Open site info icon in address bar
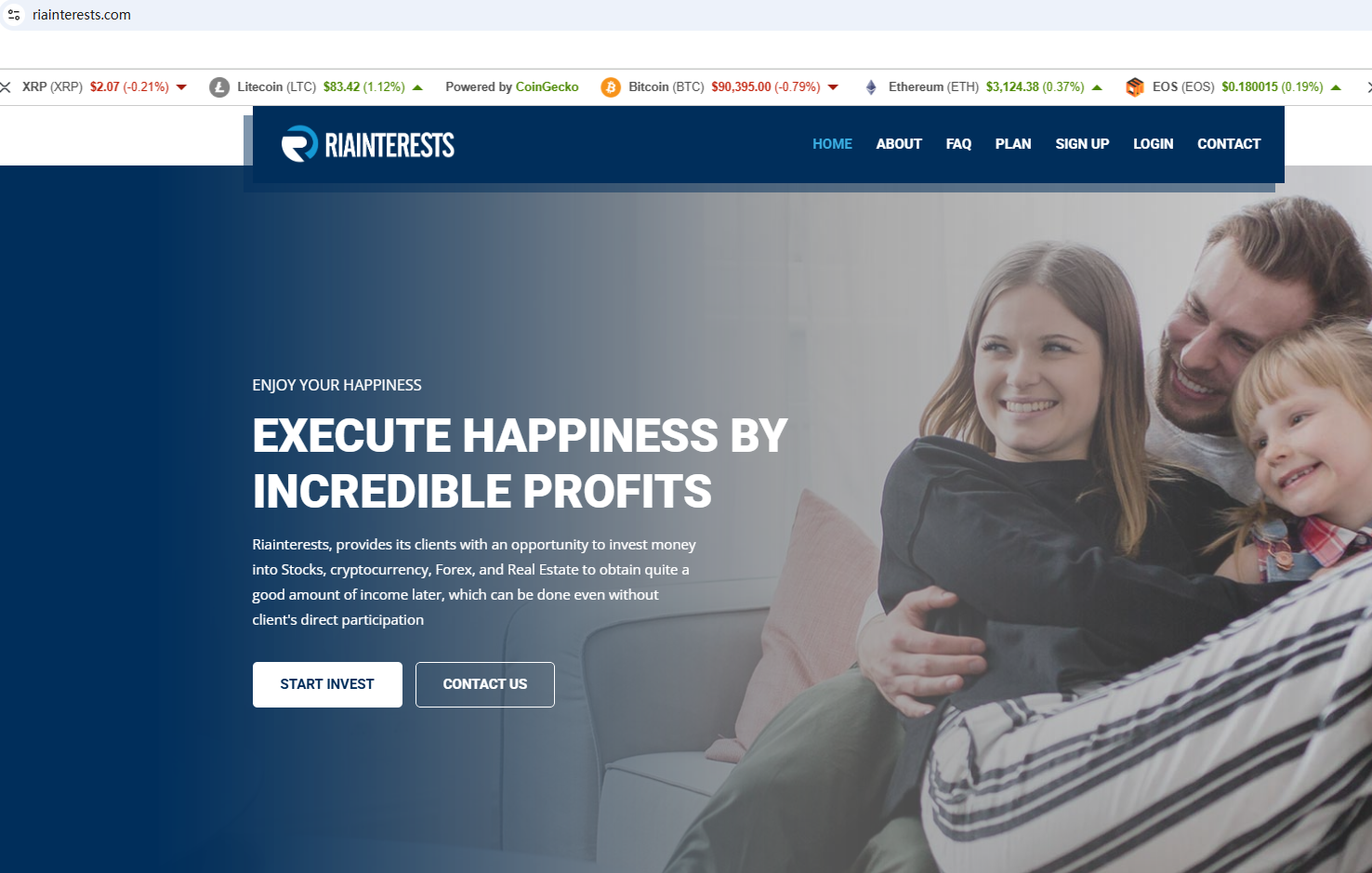Image resolution: width=1372 pixels, height=873 pixels. pyautogui.click(x=14, y=15)
